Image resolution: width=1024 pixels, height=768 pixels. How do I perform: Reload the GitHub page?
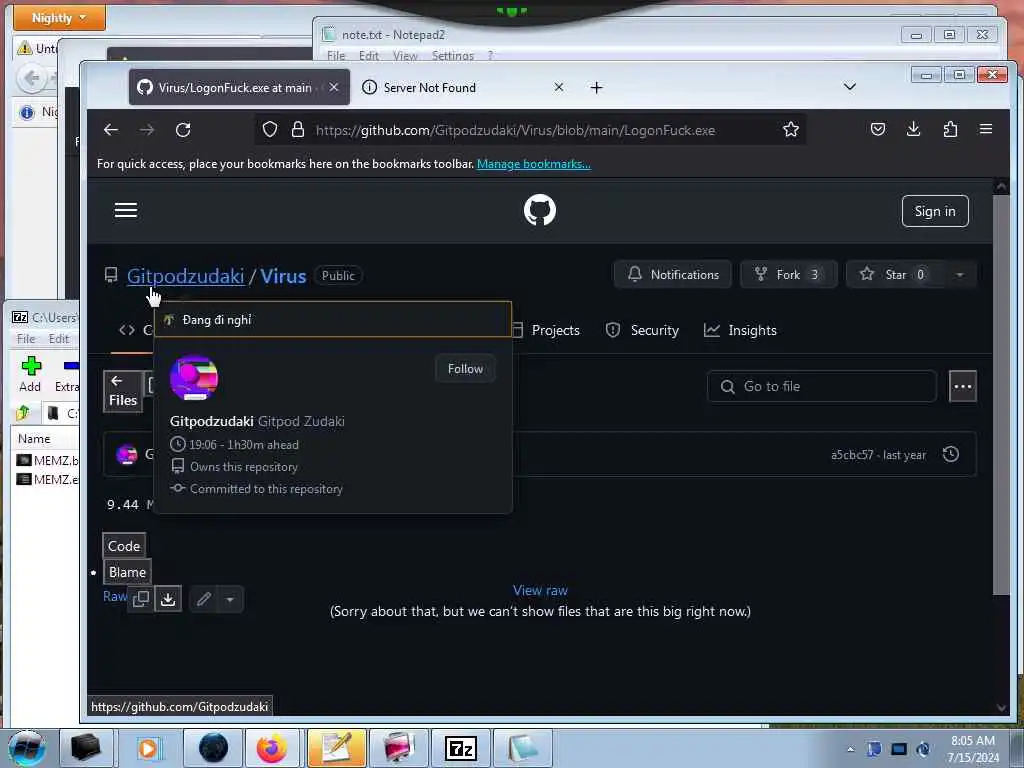[x=183, y=130]
